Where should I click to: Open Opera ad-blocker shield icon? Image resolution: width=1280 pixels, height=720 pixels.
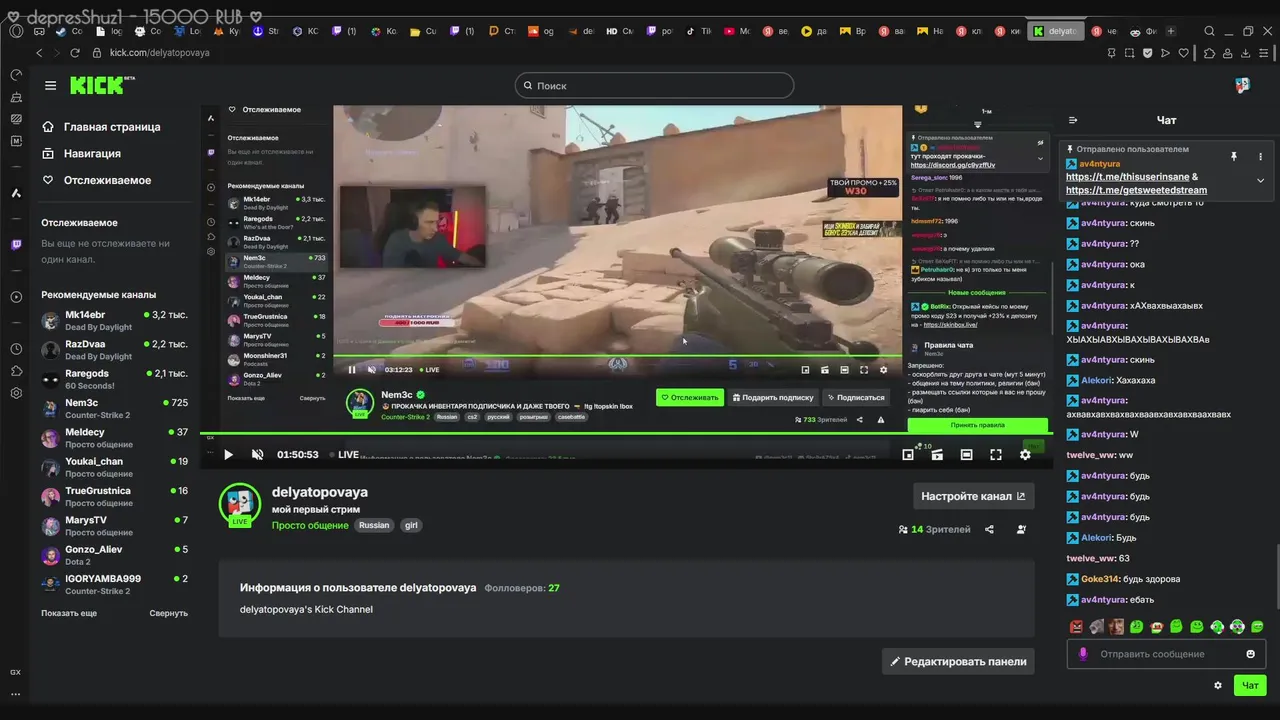click(1147, 53)
